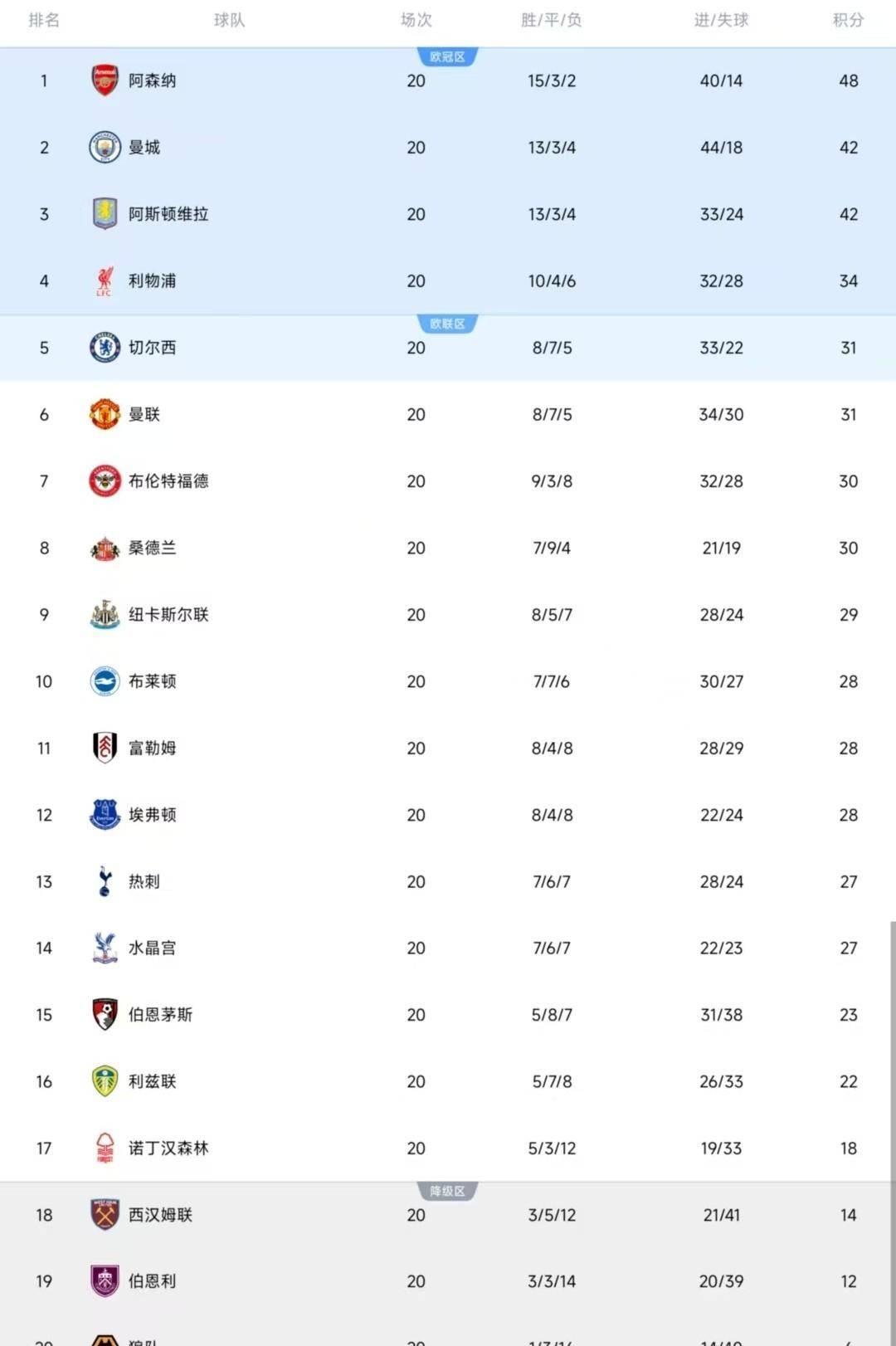The width and height of the screenshot is (896, 1346).
Task: Click the Everton club crest icon
Action: [x=105, y=815]
